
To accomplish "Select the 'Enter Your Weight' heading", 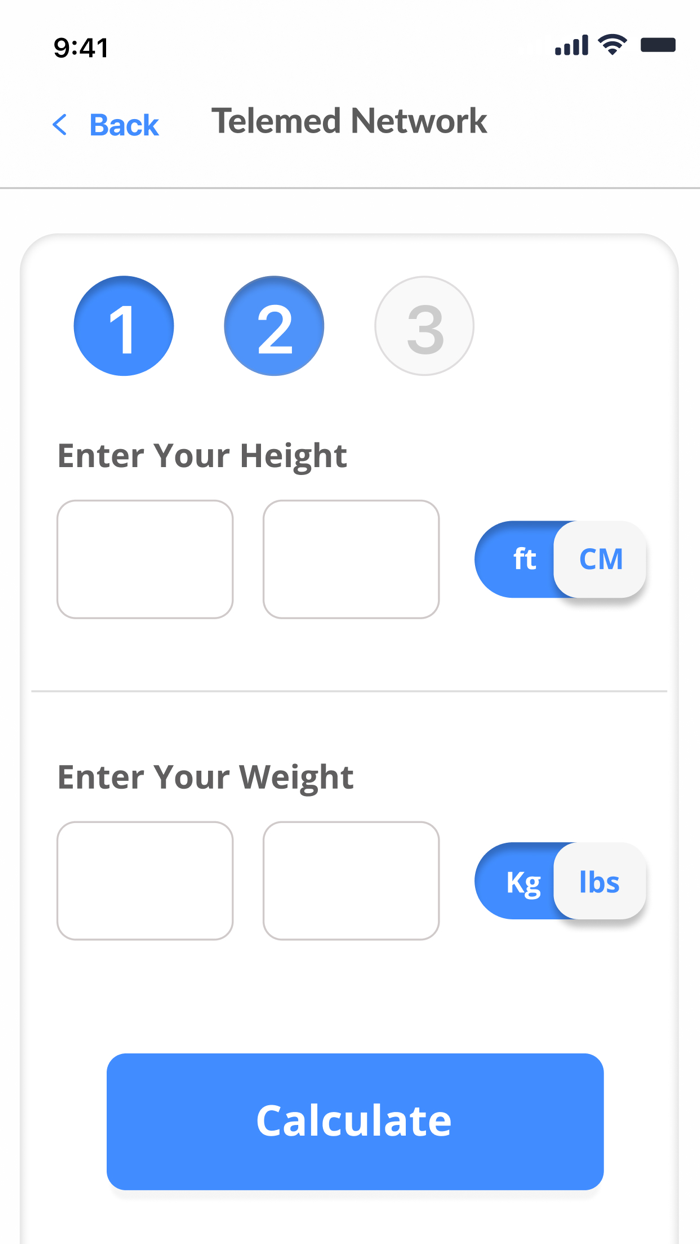I will coord(206,777).
